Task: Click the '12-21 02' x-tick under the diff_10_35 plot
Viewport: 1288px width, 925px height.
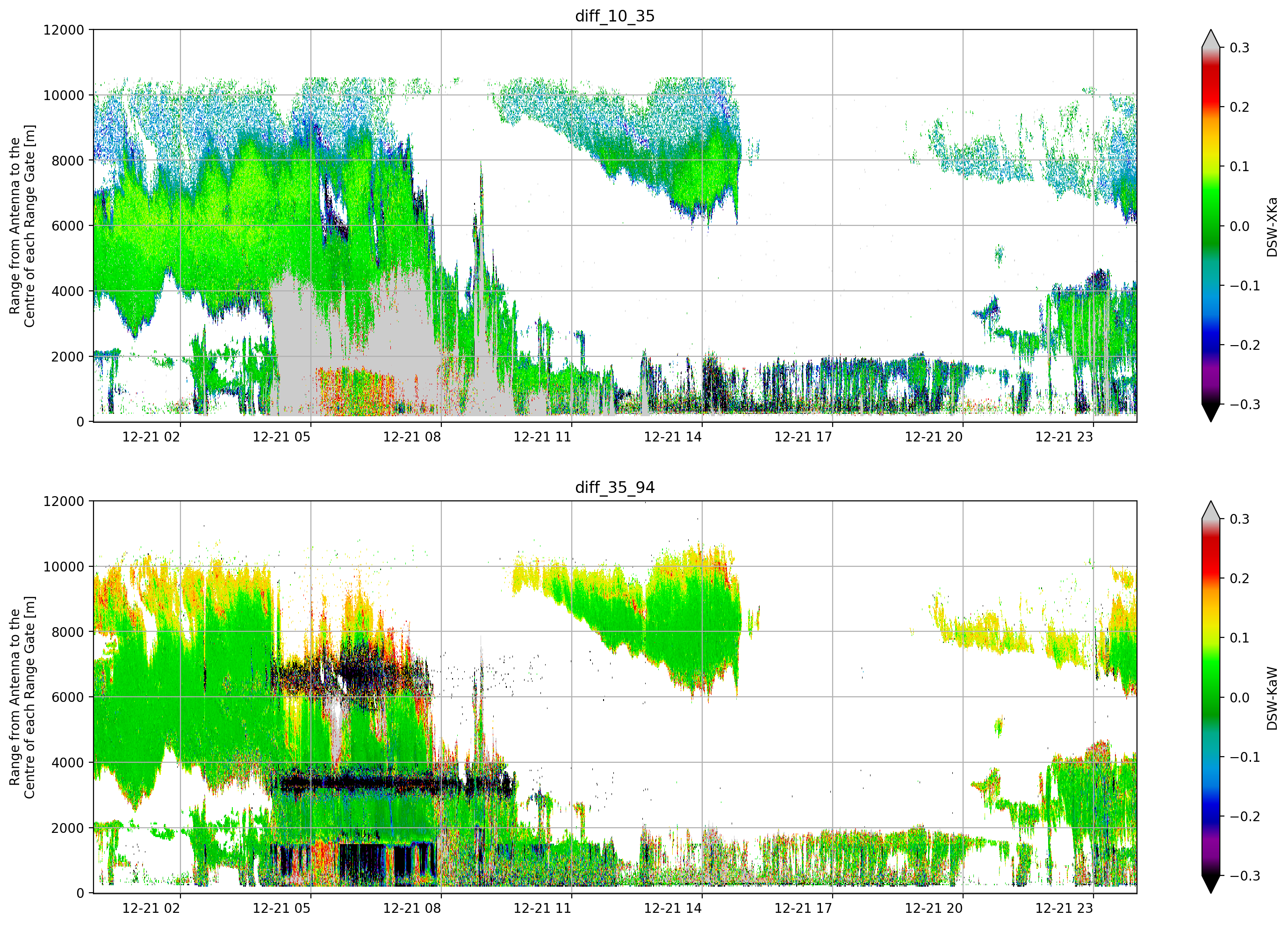Action: (151, 437)
